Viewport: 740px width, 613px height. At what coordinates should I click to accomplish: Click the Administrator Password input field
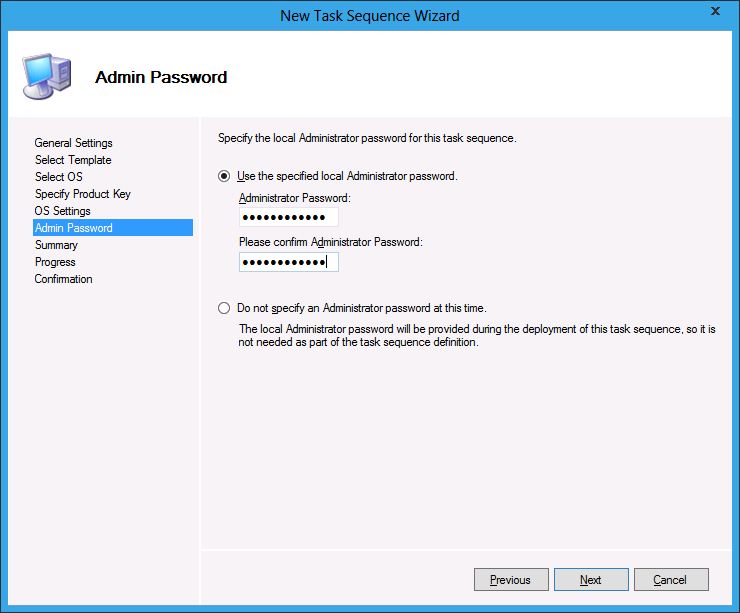pyautogui.click(x=288, y=217)
